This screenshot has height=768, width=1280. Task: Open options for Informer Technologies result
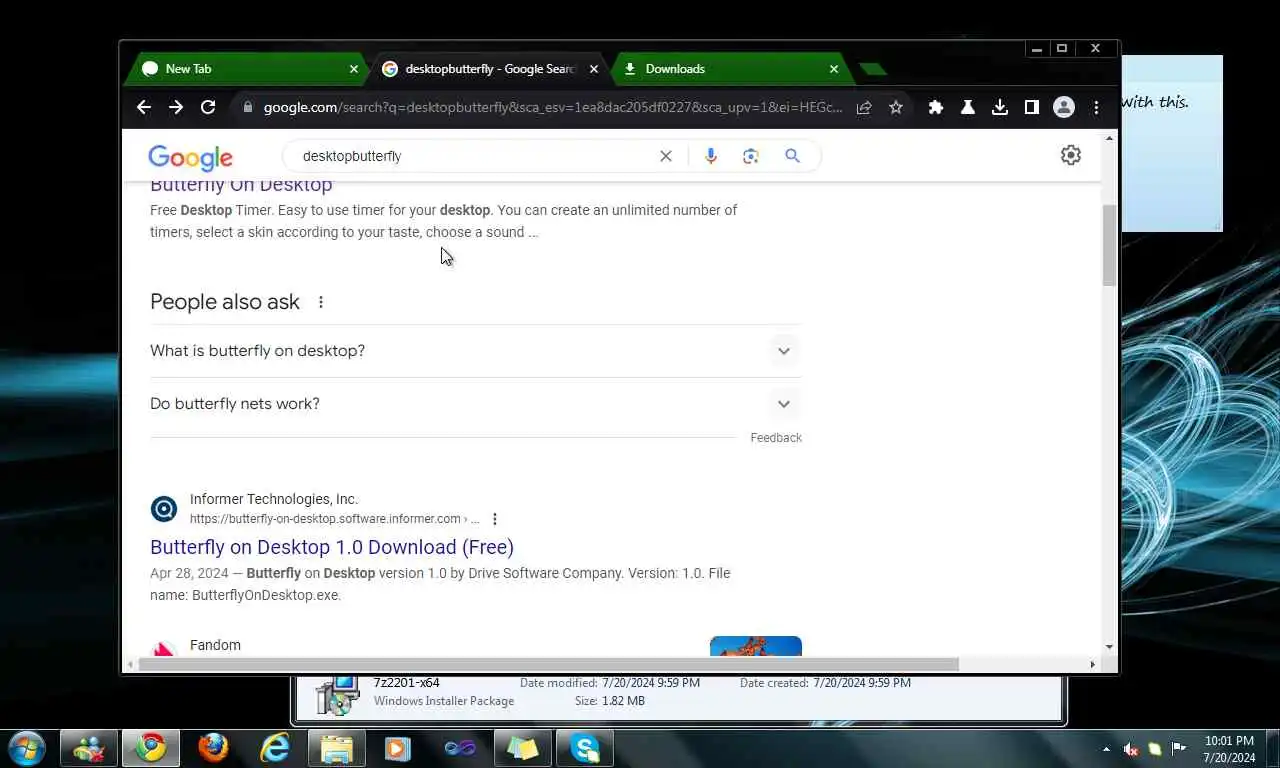pyautogui.click(x=494, y=519)
